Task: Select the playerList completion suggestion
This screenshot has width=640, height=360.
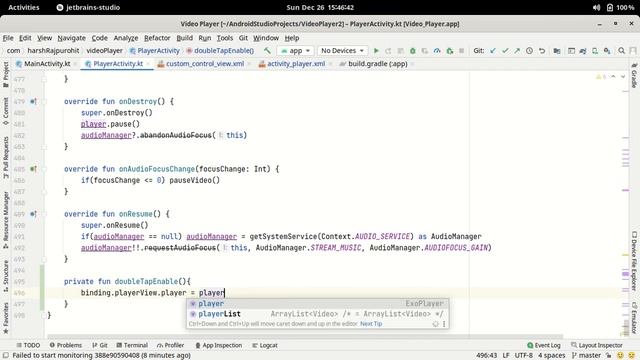Action: click(317, 314)
